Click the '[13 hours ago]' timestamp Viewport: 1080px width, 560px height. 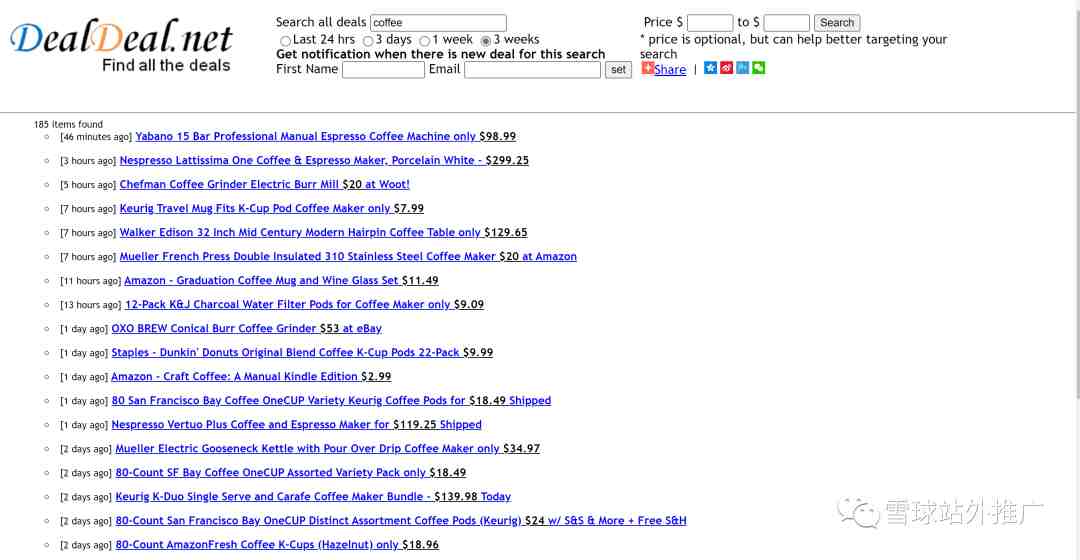coord(90,305)
